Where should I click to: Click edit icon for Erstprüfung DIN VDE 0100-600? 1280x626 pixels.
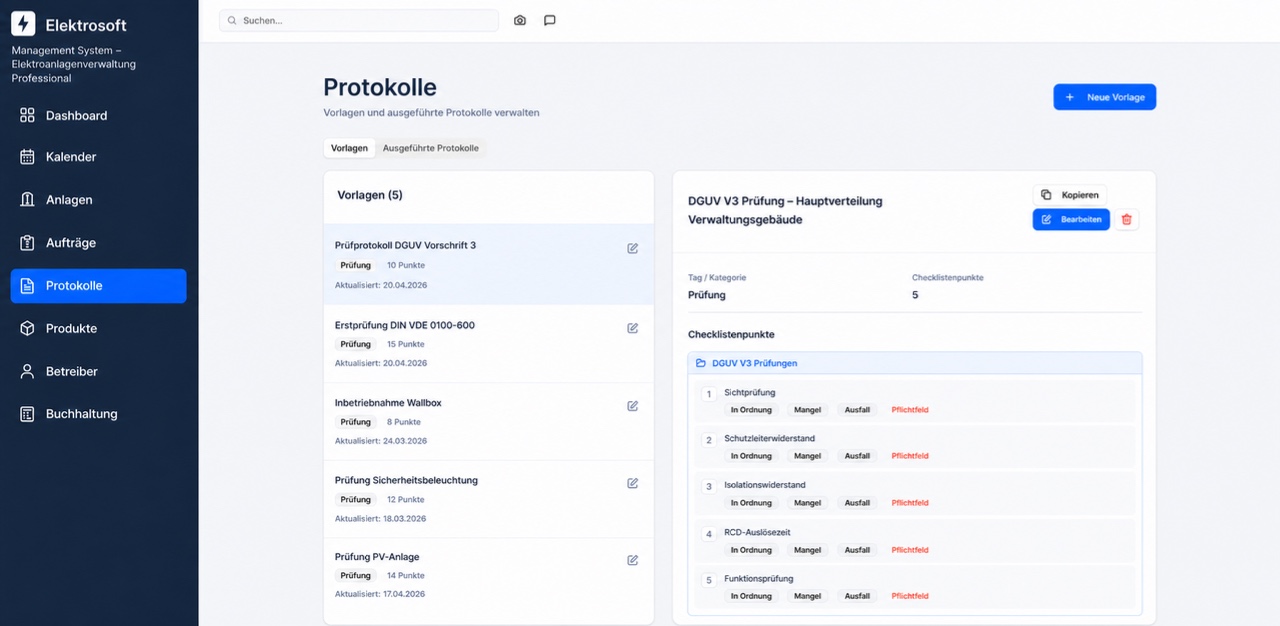[633, 328]
